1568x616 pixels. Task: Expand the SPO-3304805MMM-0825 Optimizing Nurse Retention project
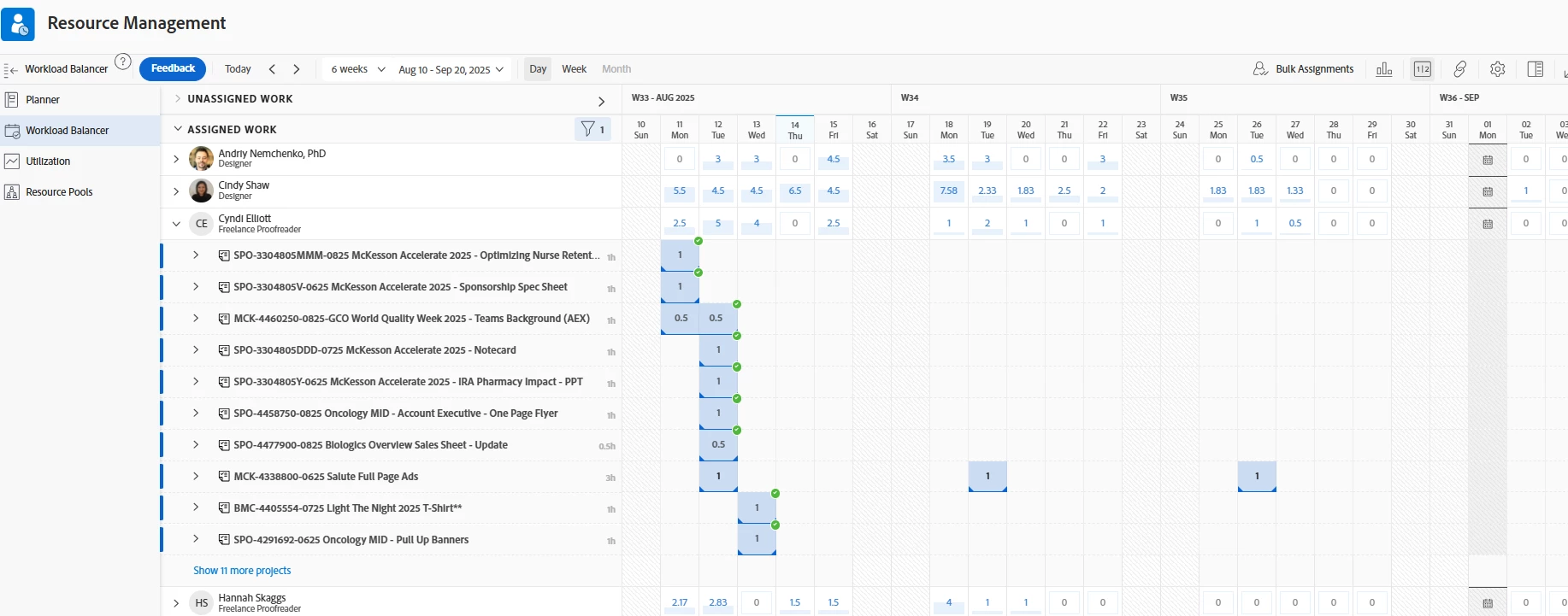pyautogui.click(x=196, y=255)
